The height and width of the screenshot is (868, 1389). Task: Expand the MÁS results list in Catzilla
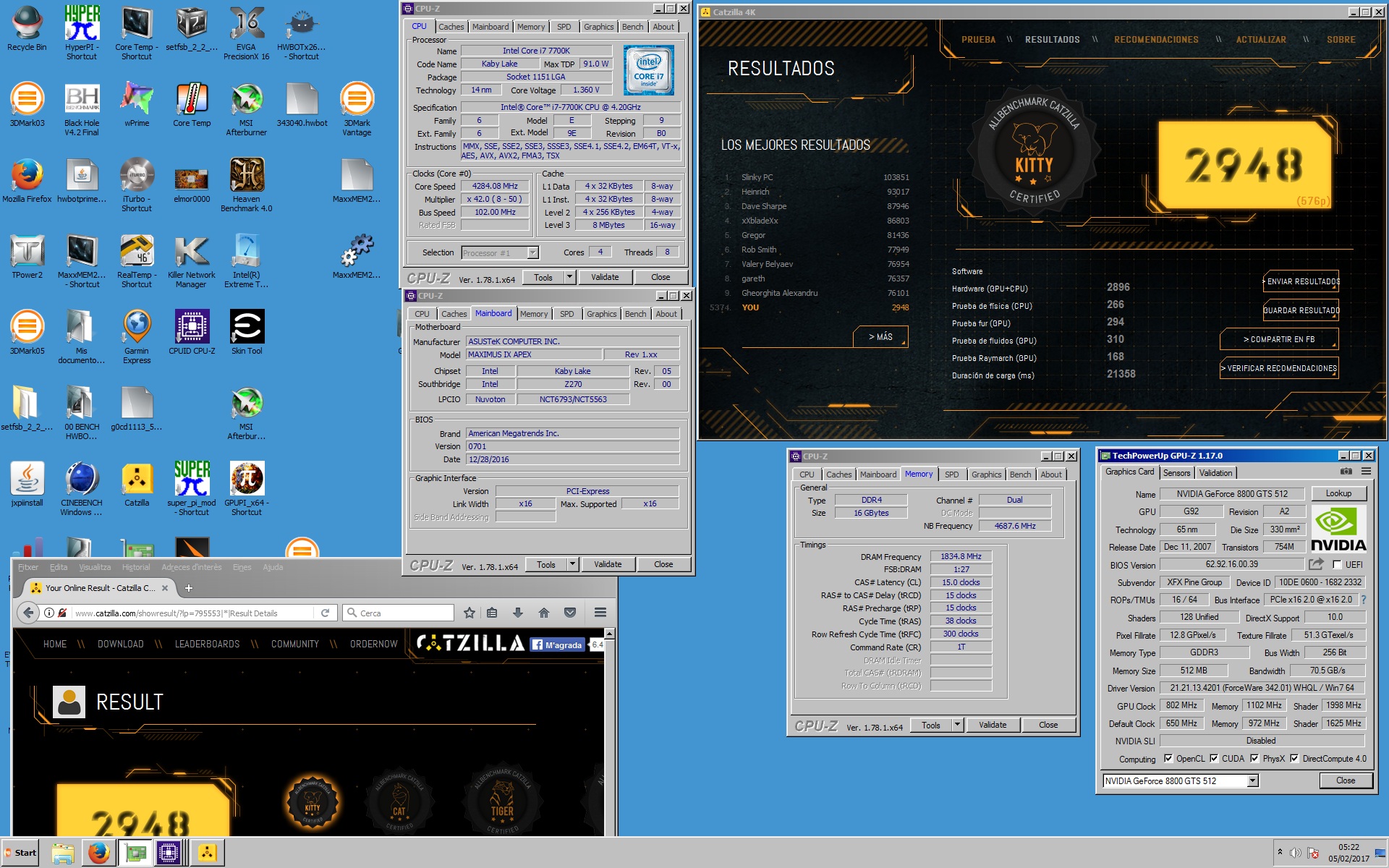point(880,337)
